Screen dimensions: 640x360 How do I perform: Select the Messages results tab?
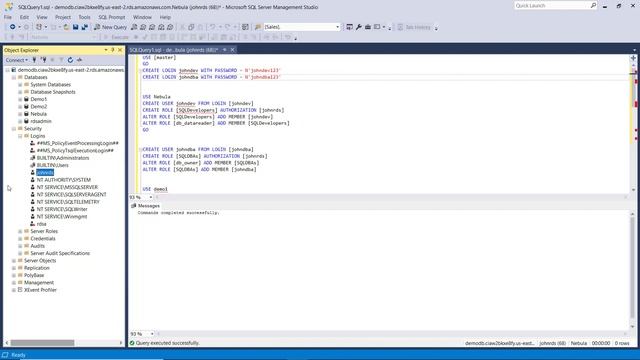(x=146, y=206)
